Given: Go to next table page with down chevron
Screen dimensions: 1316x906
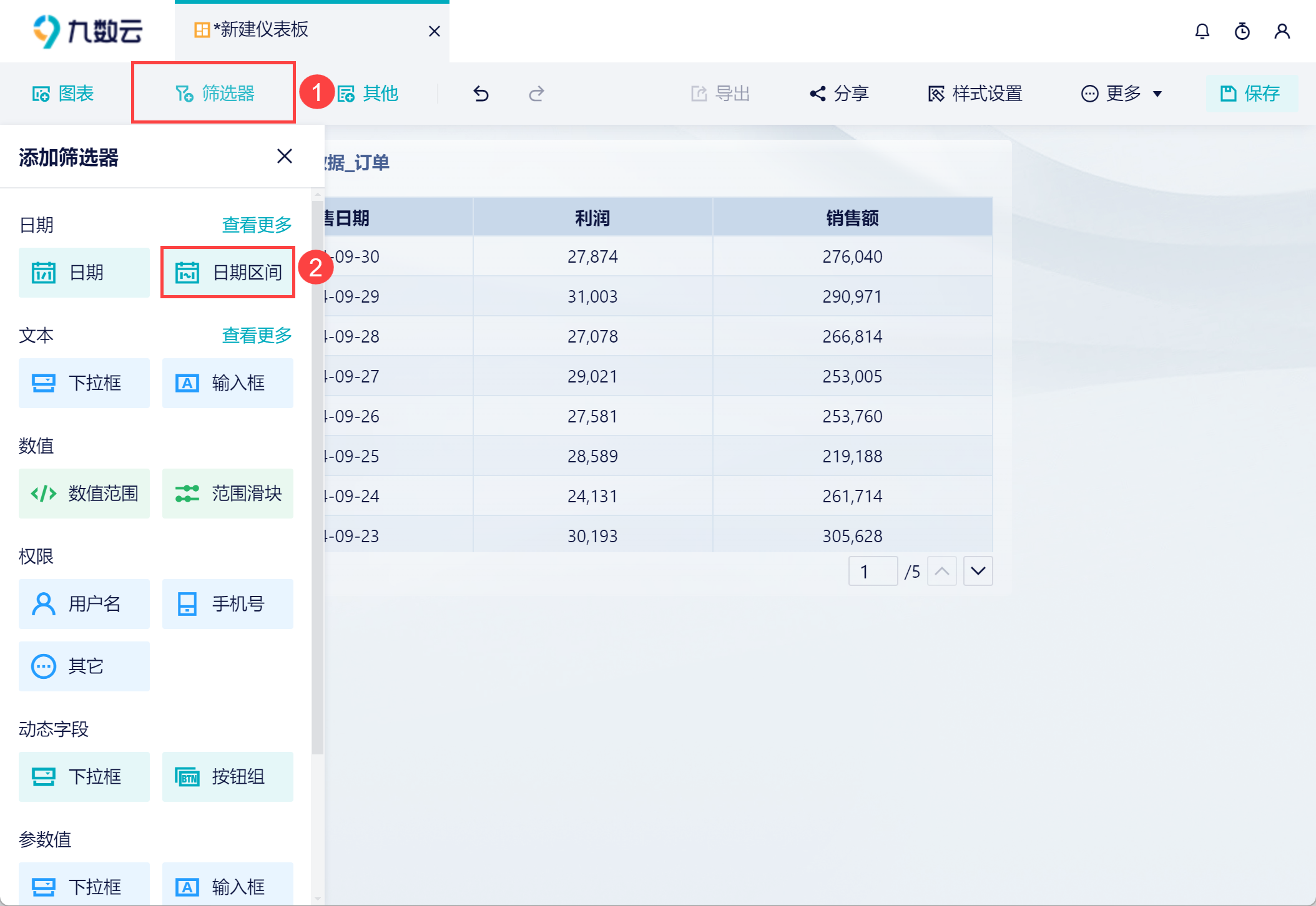Looking at the screenshot, I should pos(978,571).
